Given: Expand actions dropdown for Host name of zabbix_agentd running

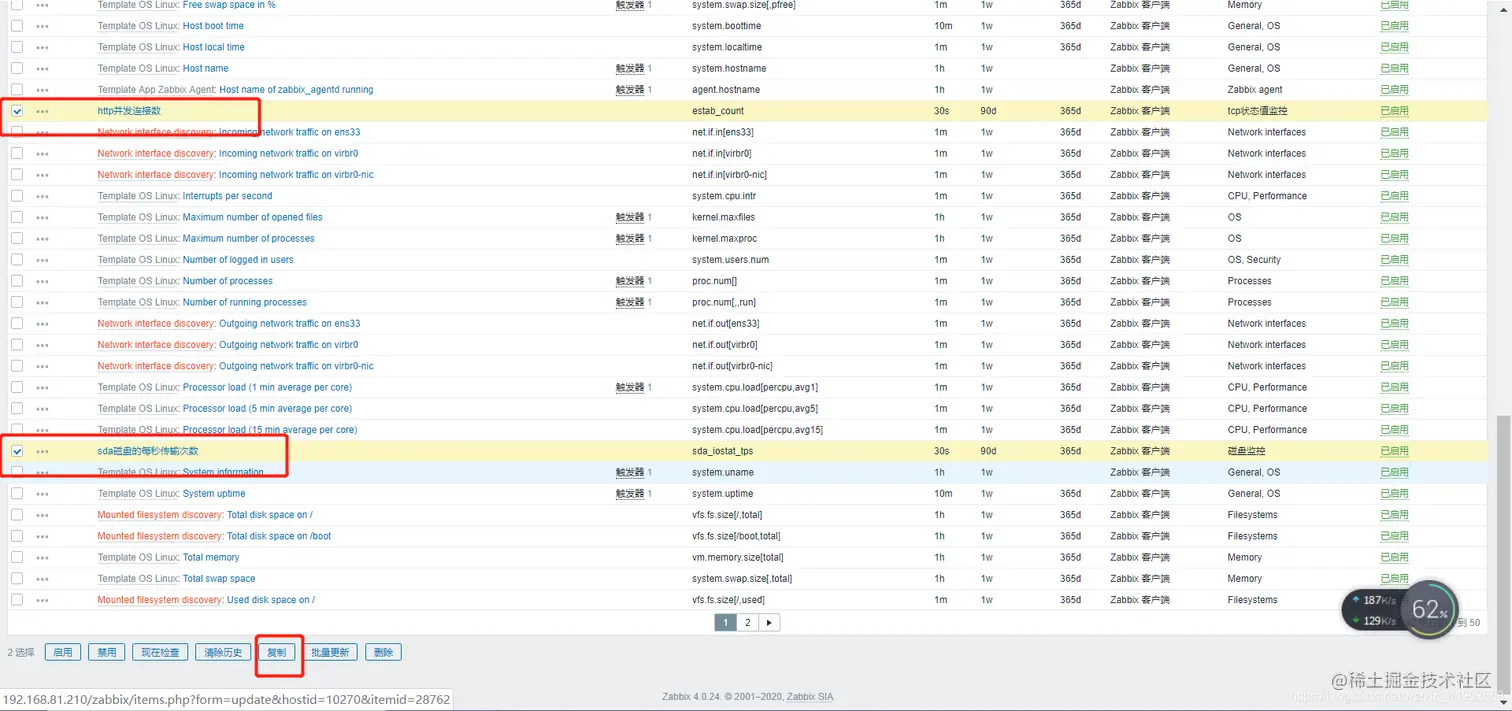Looking at the screenshot, I should pos(42,90).
